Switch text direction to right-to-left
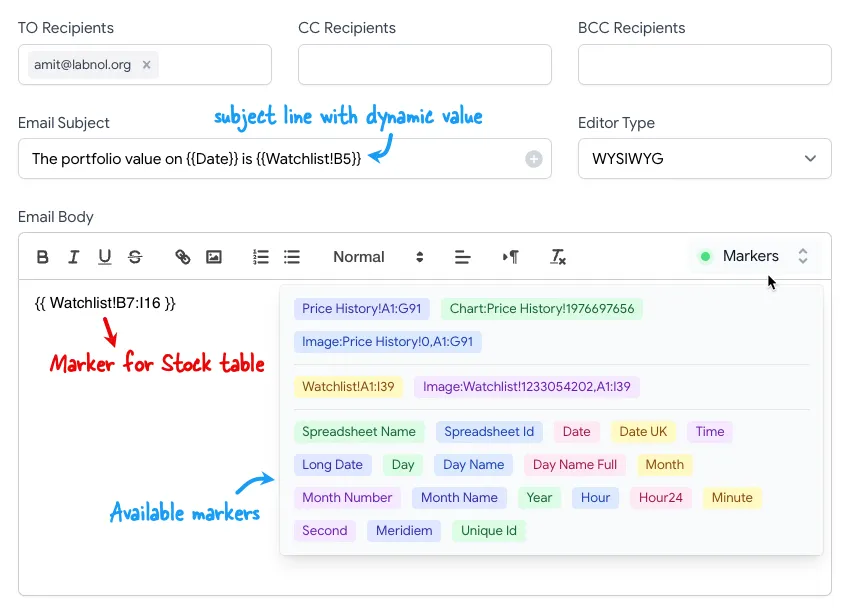Image resolution: width=848 pixels, height=614 pixels. (x=511, y=257)
